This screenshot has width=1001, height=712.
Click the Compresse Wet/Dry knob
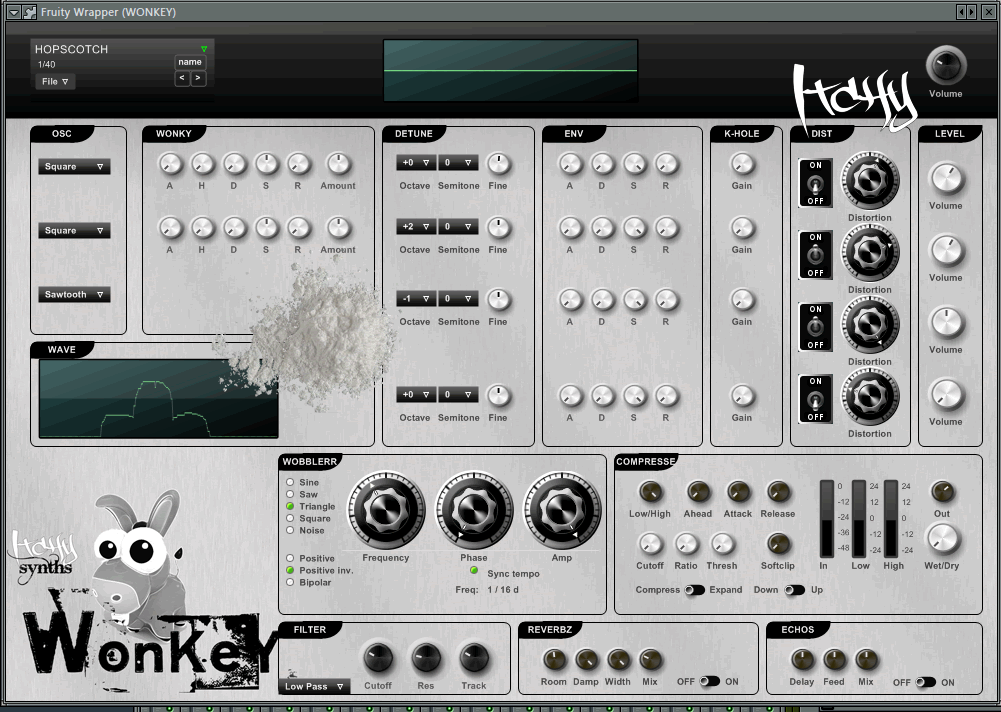point(943,540)
